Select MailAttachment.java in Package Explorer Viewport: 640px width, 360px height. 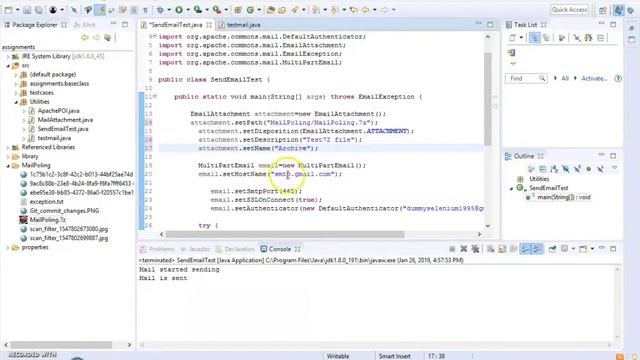tap(65, 120)
